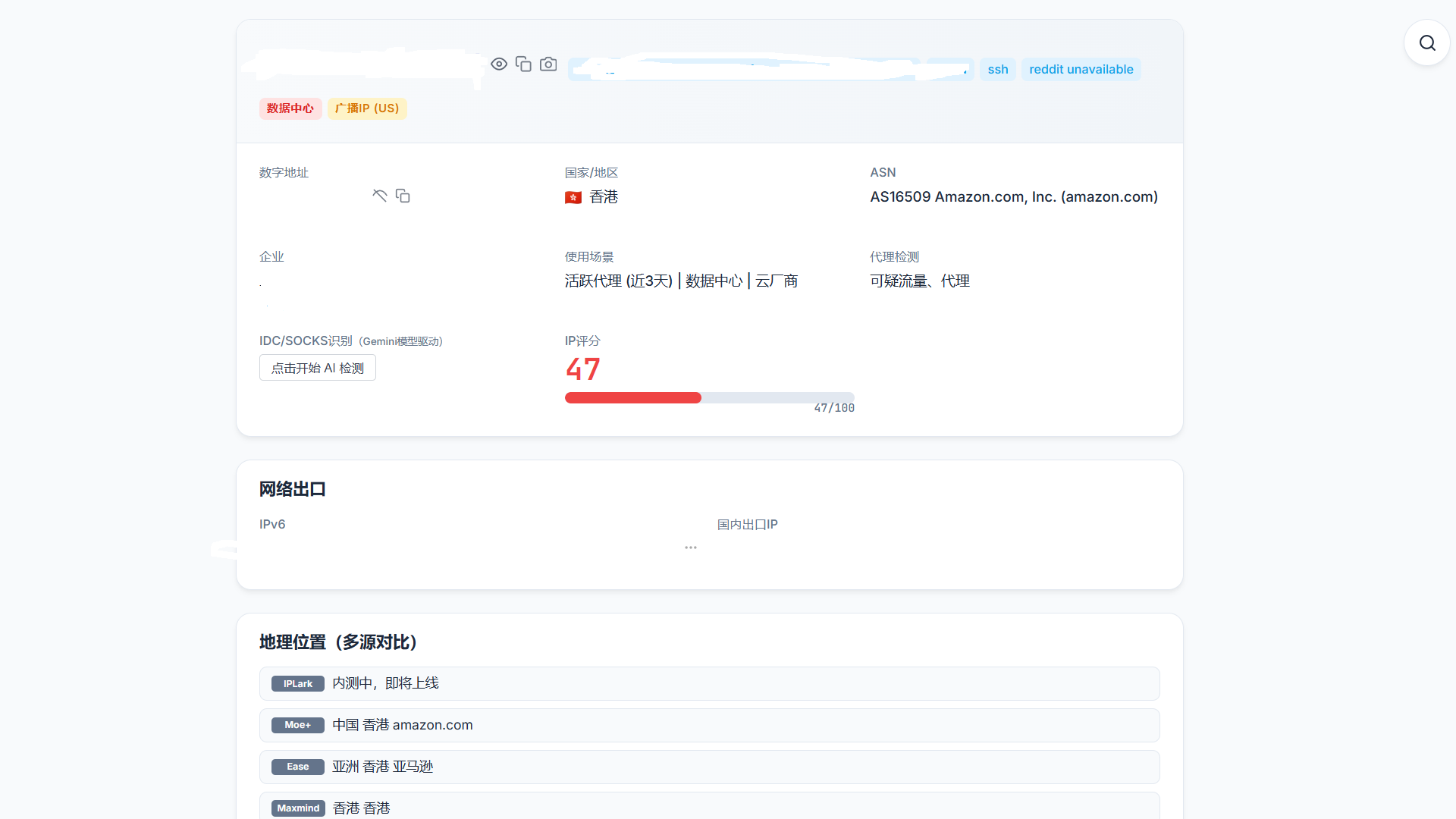Viewport: 1456px width, 819px height.
Task: Click the Maxmind source badge
Action: pyautogui.click(x=298, y=808)
